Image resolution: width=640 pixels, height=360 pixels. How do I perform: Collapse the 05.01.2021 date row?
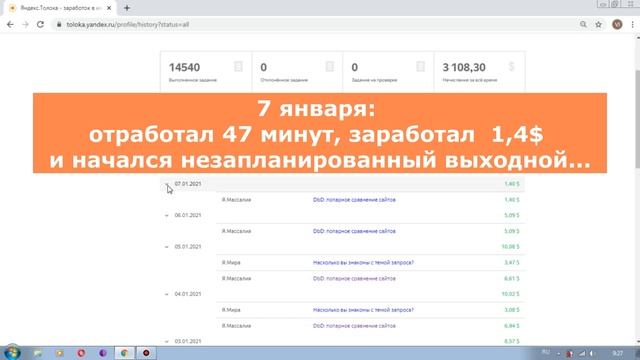[x=167, y=247]
